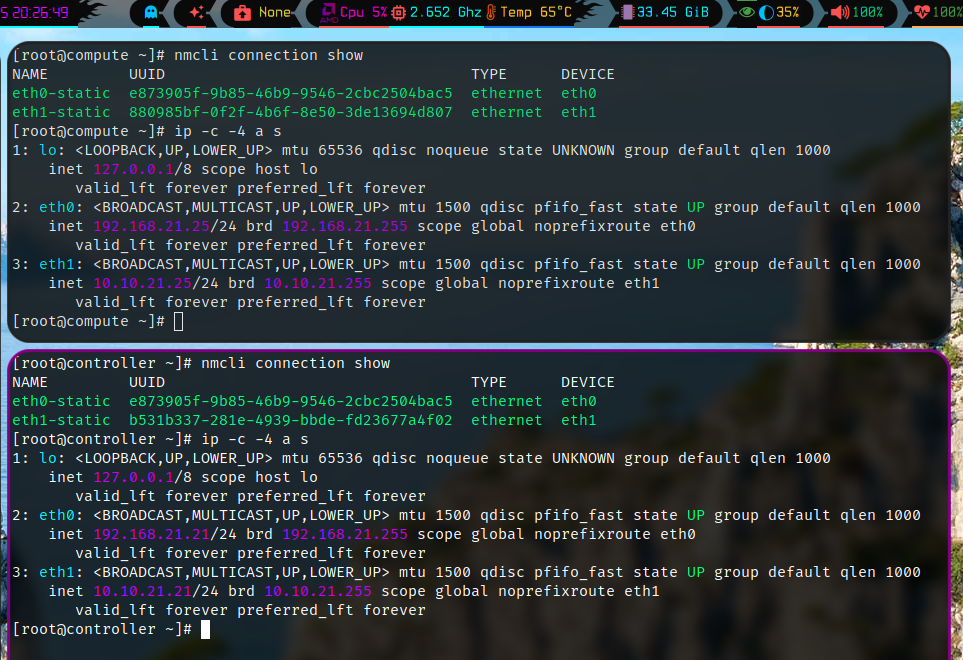Click the purple RAM memory icon
Viewport: 963px width, 660px height.
point(627,13)
